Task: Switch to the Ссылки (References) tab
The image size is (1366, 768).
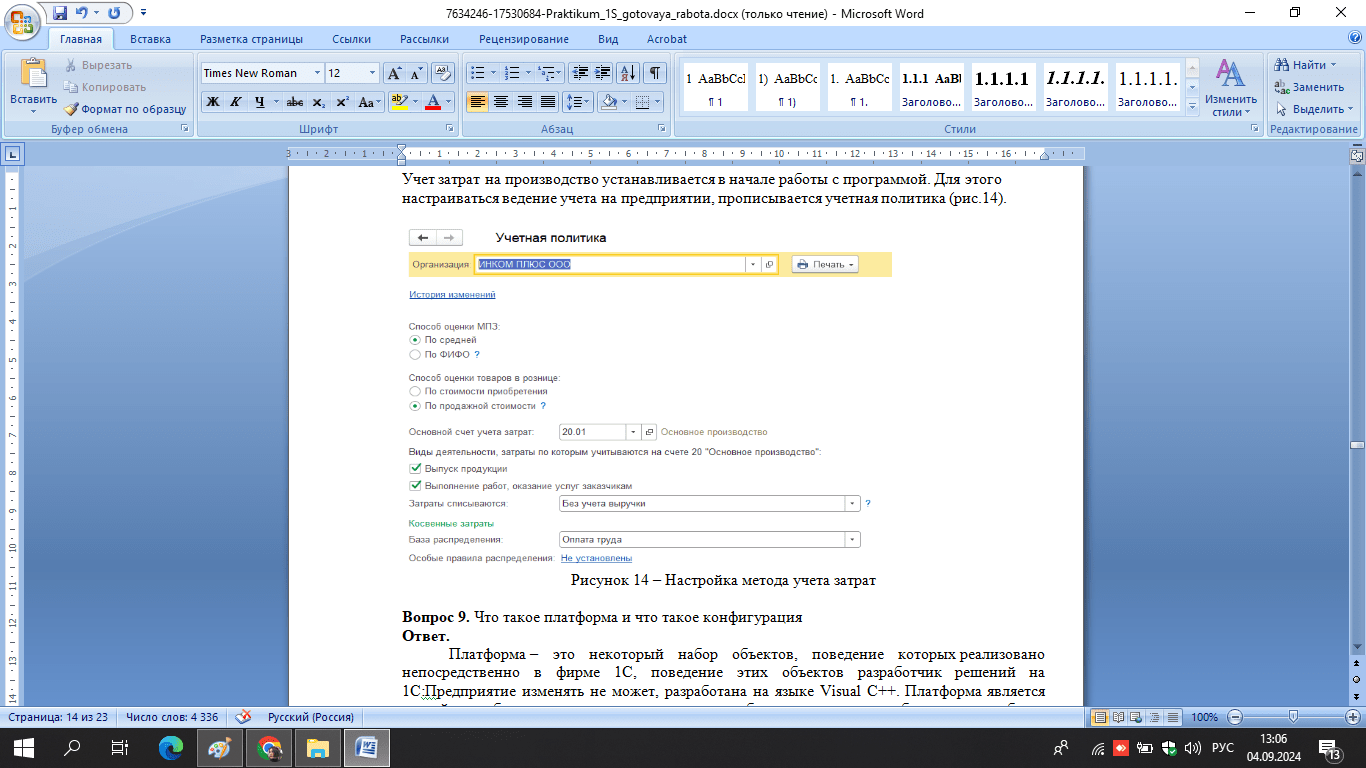Action: tap(351, 39)
